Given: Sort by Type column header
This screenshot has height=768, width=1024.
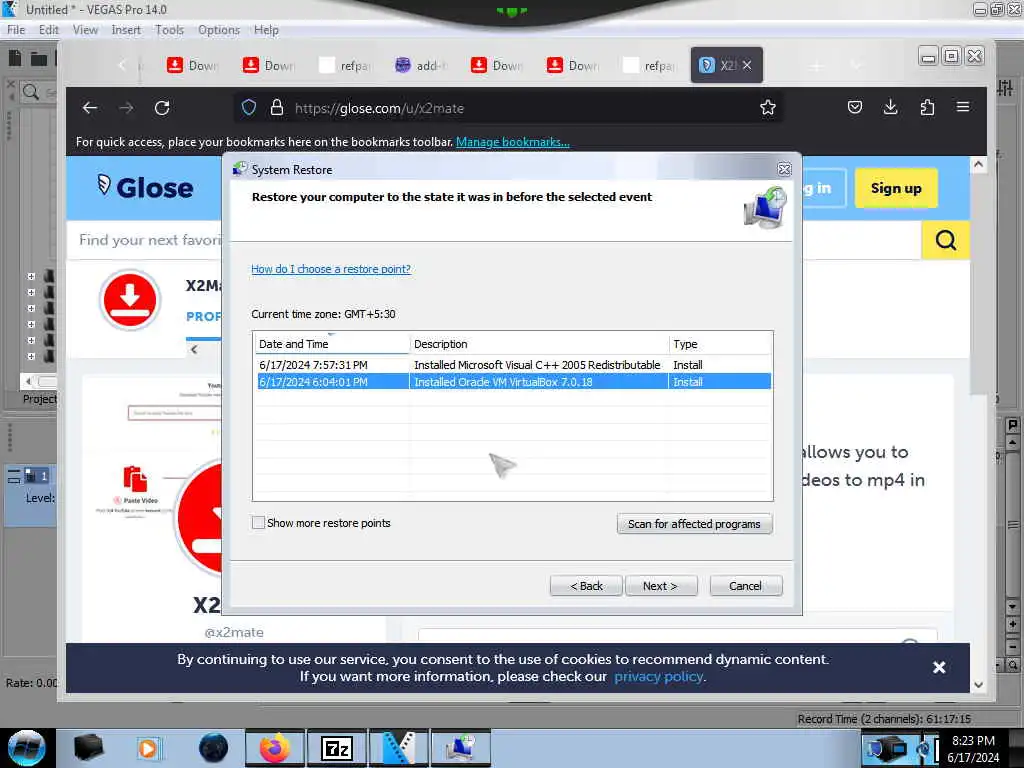Looking at the screenshot, I should click(720, 344).
